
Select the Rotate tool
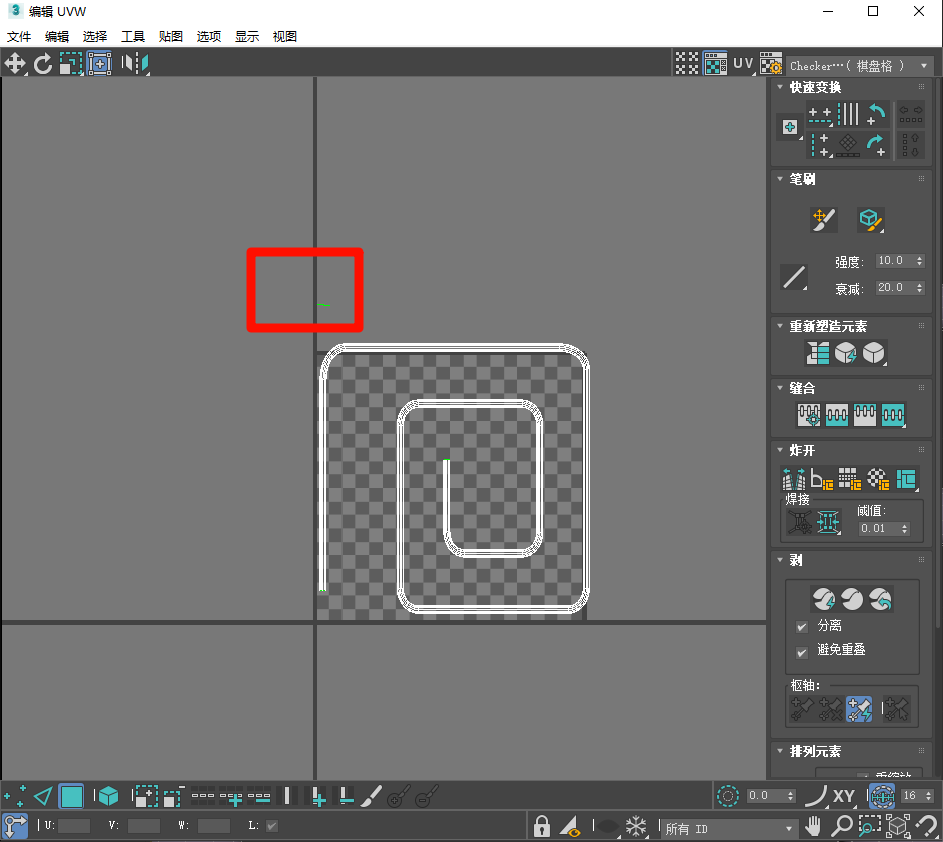[x=43, y=63]
